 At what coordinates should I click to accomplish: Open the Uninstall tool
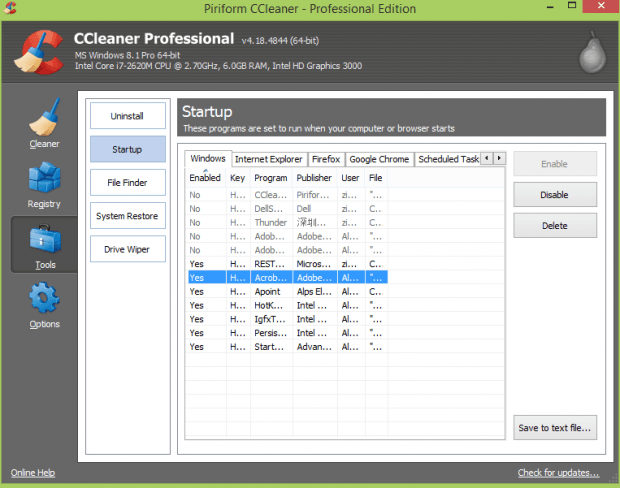click(128, 116)
